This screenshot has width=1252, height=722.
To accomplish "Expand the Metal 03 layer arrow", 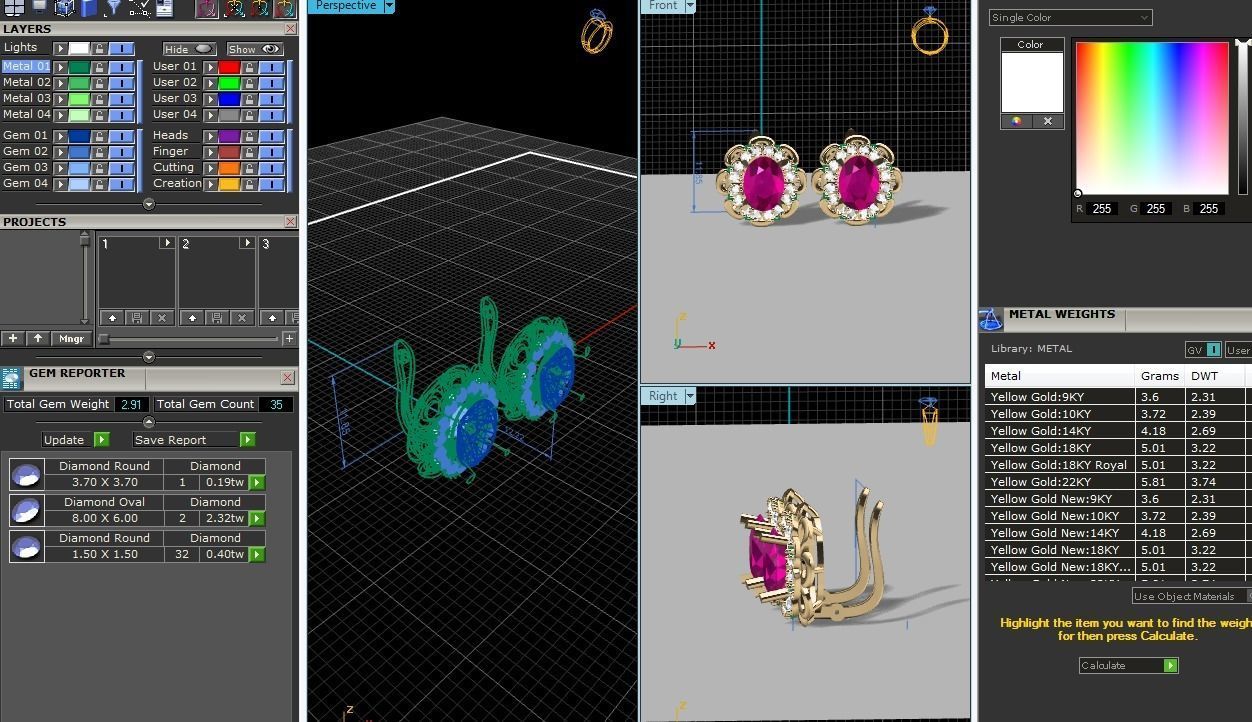I will point(60,99).
